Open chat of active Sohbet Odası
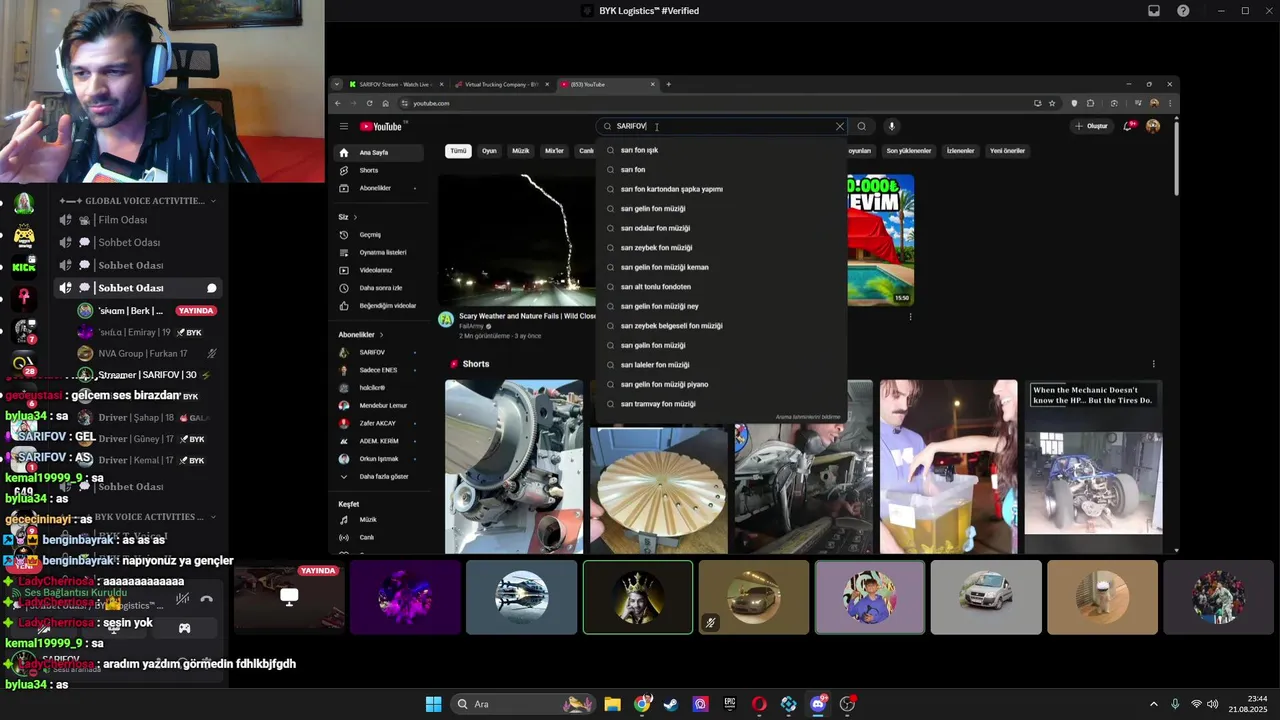 tap(212, 288)
